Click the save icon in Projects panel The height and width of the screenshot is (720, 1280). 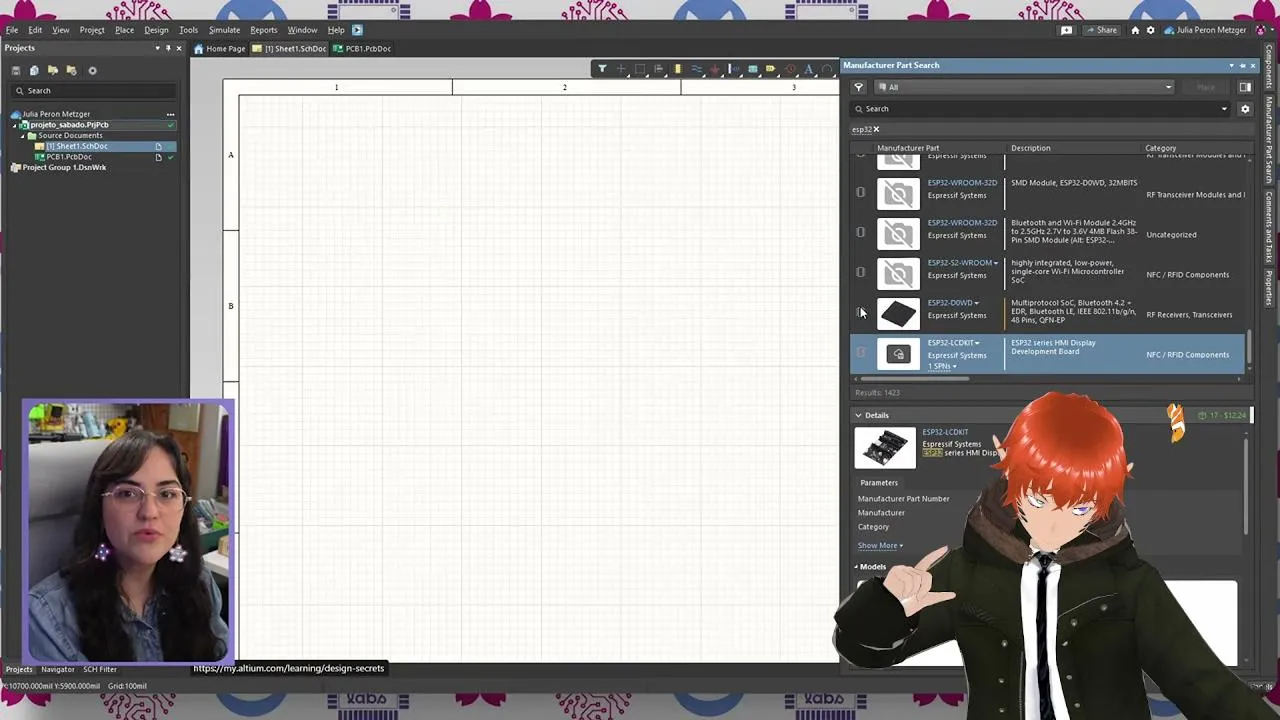coord(16,70)
